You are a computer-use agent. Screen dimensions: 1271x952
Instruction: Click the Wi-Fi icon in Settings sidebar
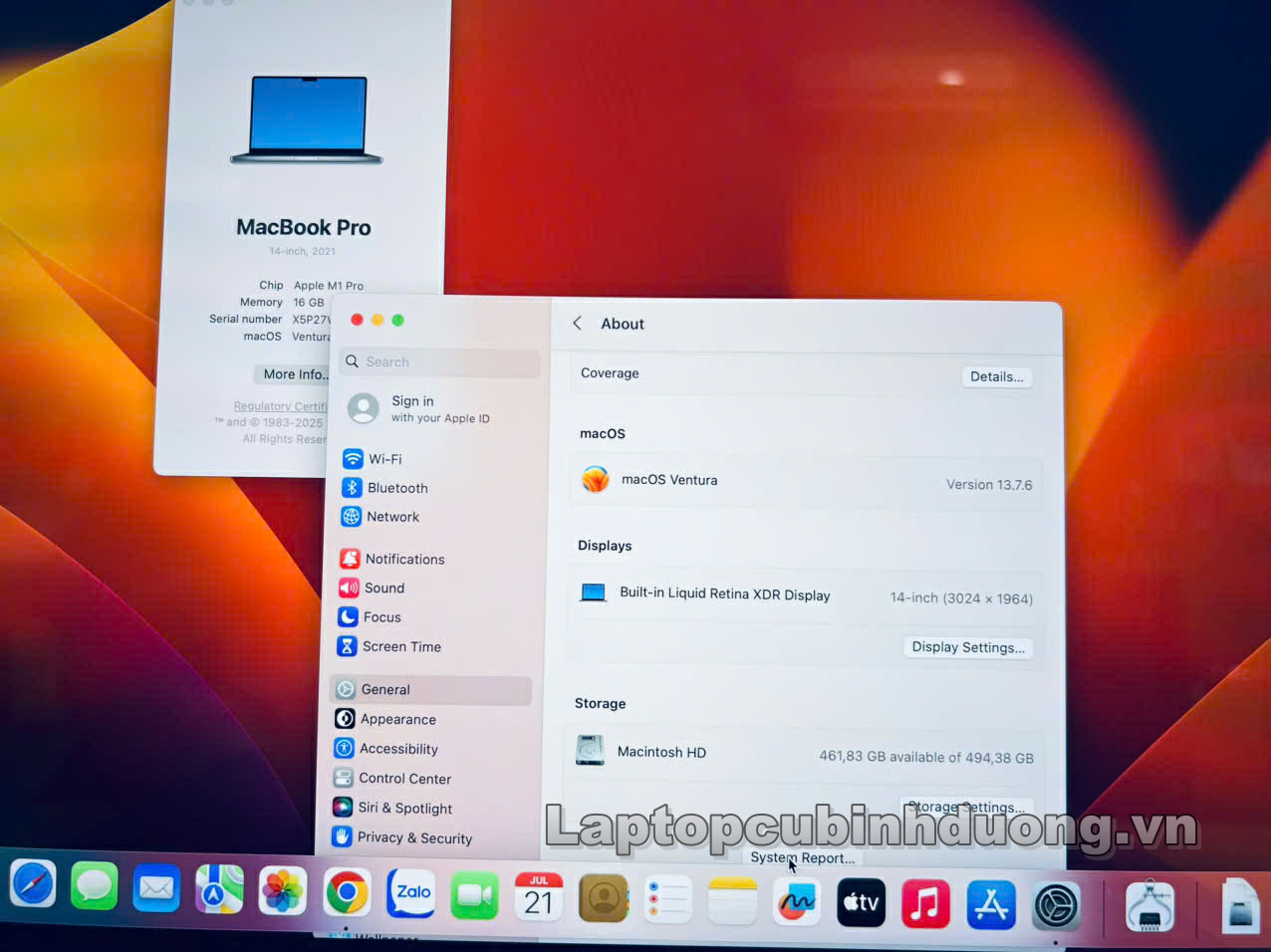[353, 459]
